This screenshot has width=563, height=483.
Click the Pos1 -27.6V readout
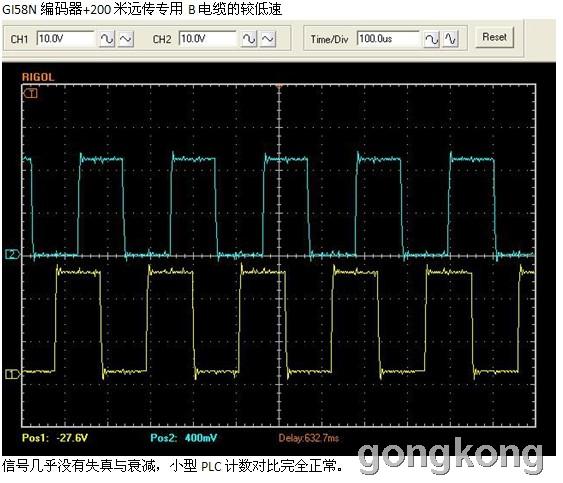[55, 438]
